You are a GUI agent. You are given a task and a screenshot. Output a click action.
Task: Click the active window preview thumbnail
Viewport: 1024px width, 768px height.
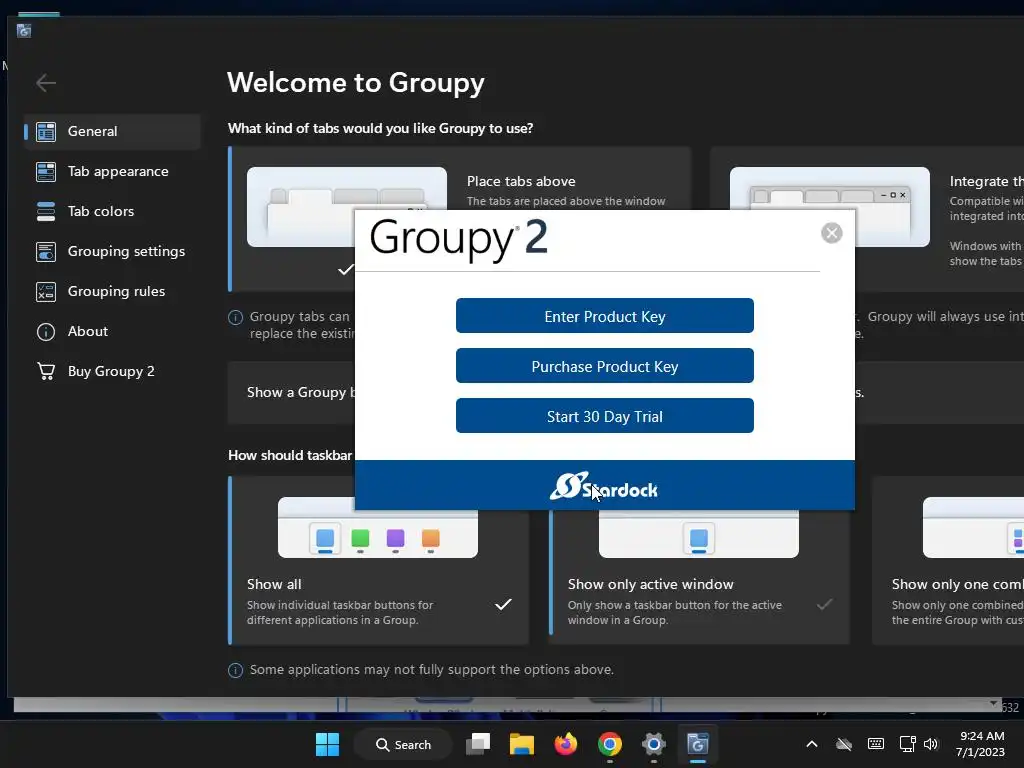coord(698,534)
